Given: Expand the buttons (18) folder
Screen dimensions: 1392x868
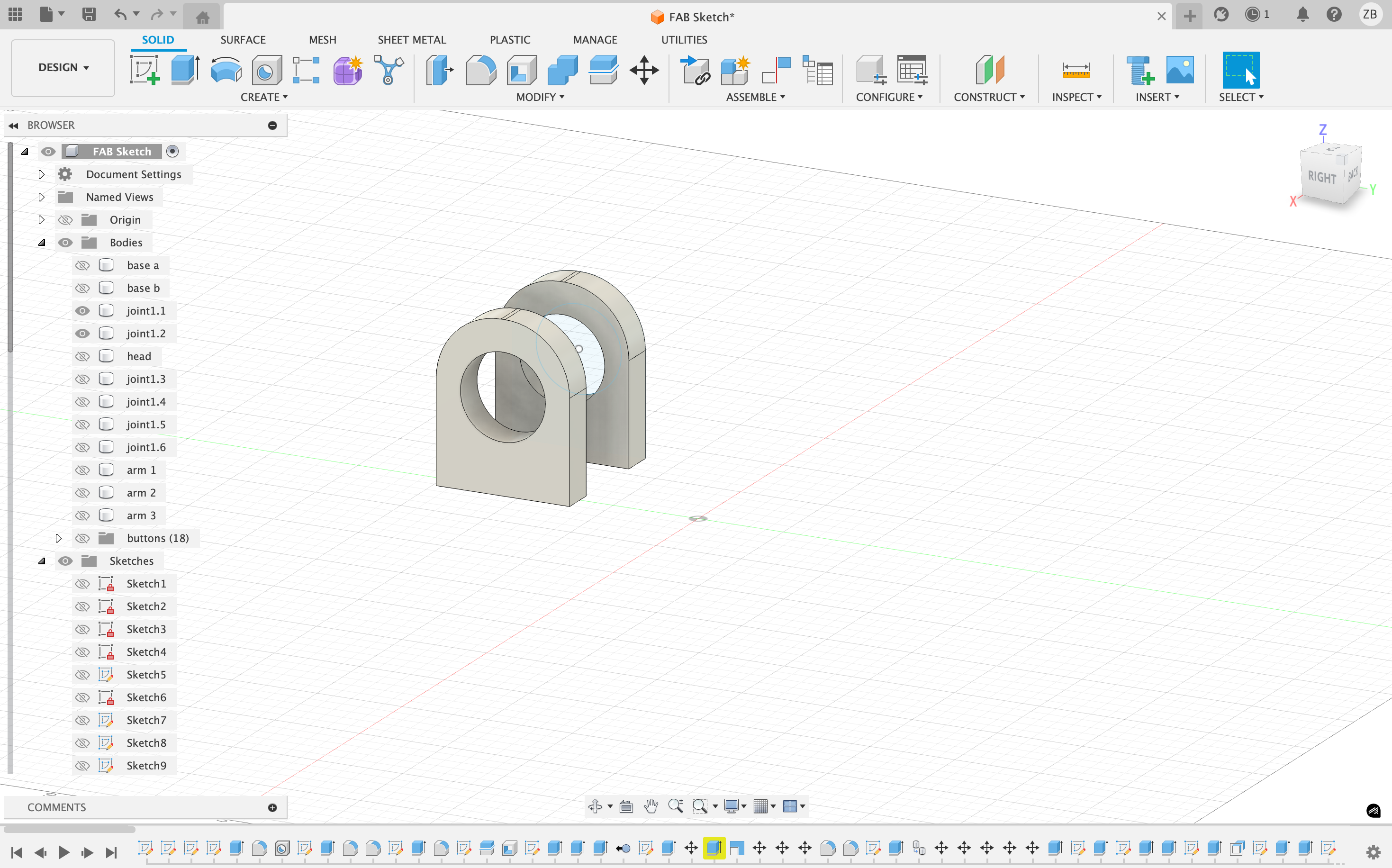Looking at the screenshot, I should point(58,538).
